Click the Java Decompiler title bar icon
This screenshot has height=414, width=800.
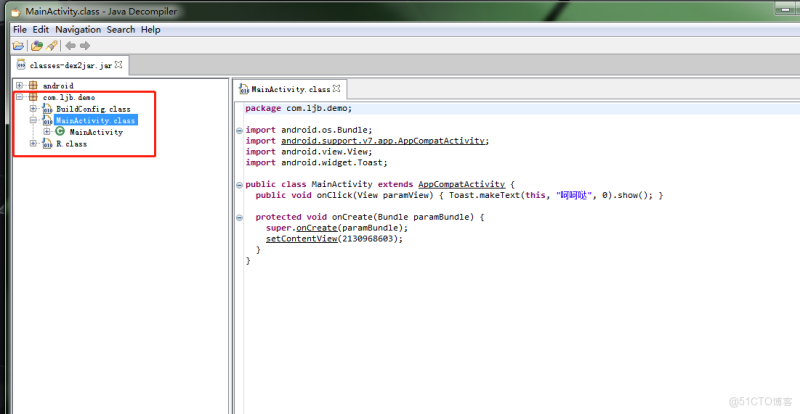tap(16, 11)
